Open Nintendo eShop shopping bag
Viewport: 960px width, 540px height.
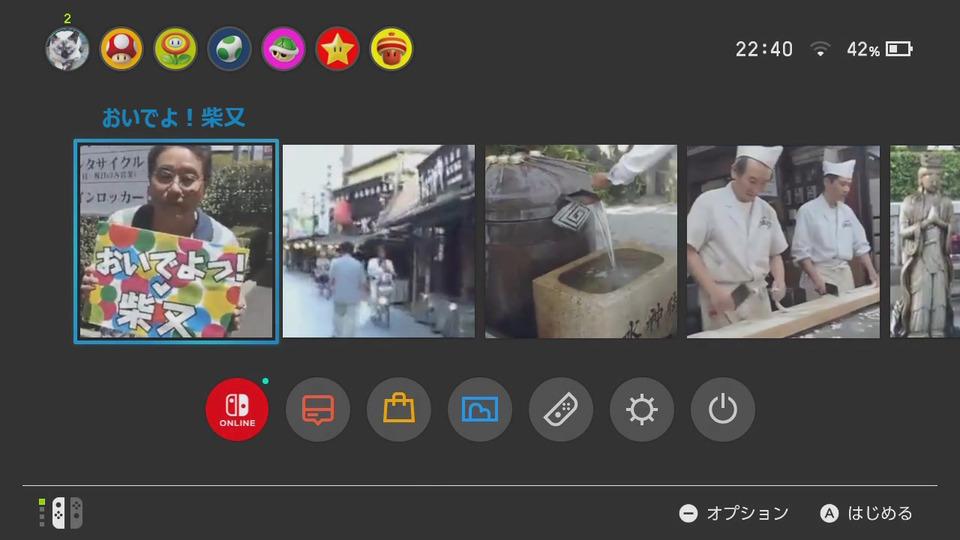tap(399, 409)
